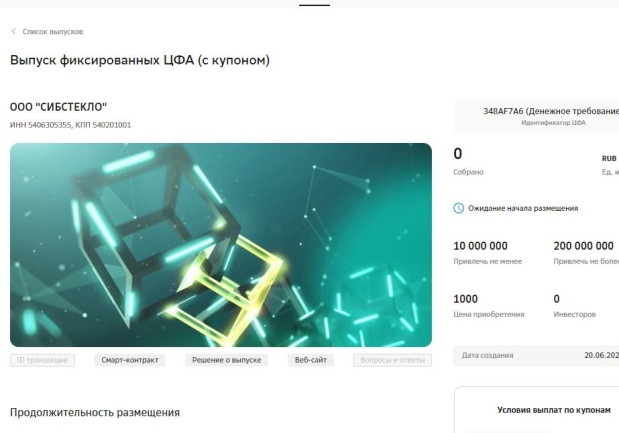
Task: Click the Условия выплат по купонам heading
Action: tap(553, 410)
